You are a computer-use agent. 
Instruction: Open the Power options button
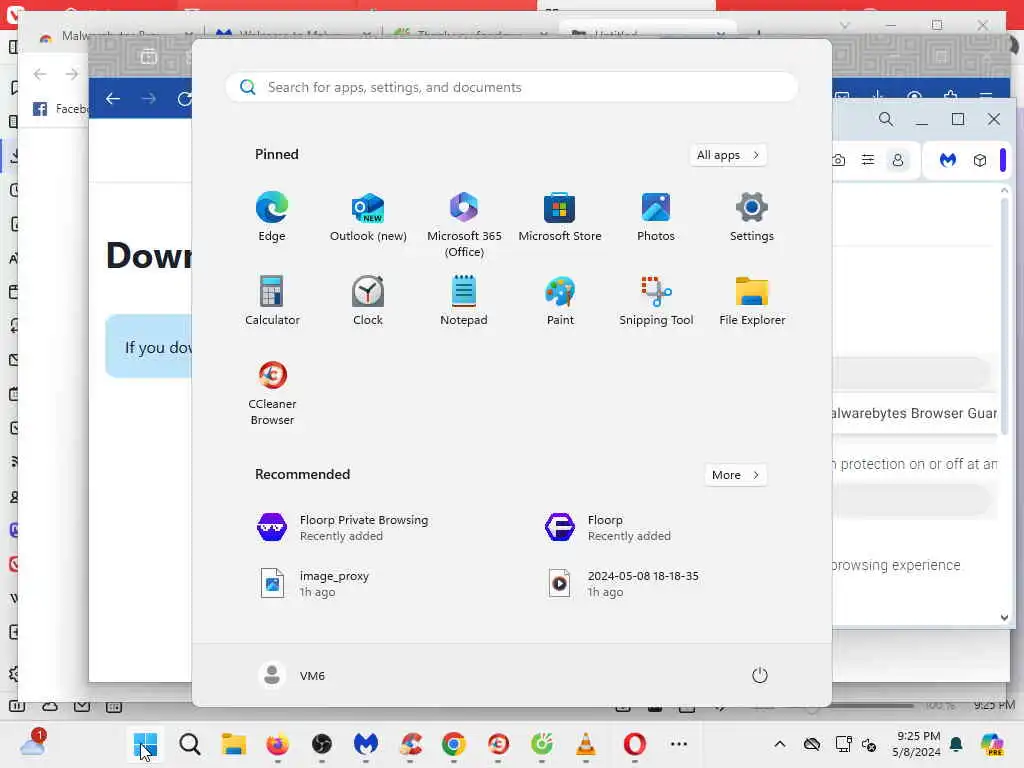point(759,675)
